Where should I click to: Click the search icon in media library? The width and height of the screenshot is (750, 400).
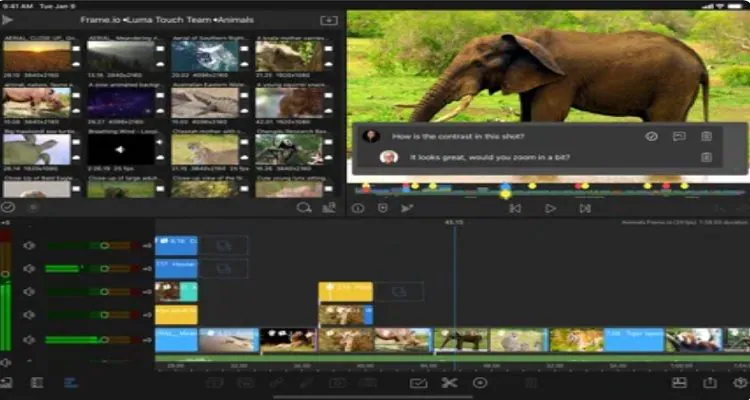[x=303, y=208]
